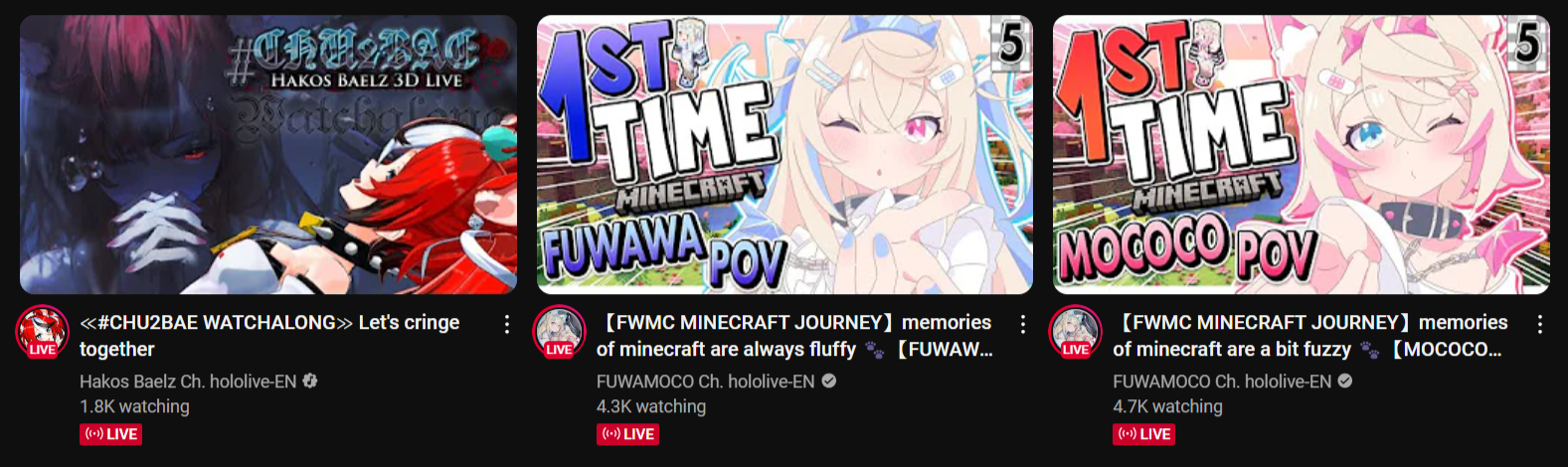Click the verified badge next to Hakos Baelz
This screenshot has height=467, width=1568.
[310, 381]
